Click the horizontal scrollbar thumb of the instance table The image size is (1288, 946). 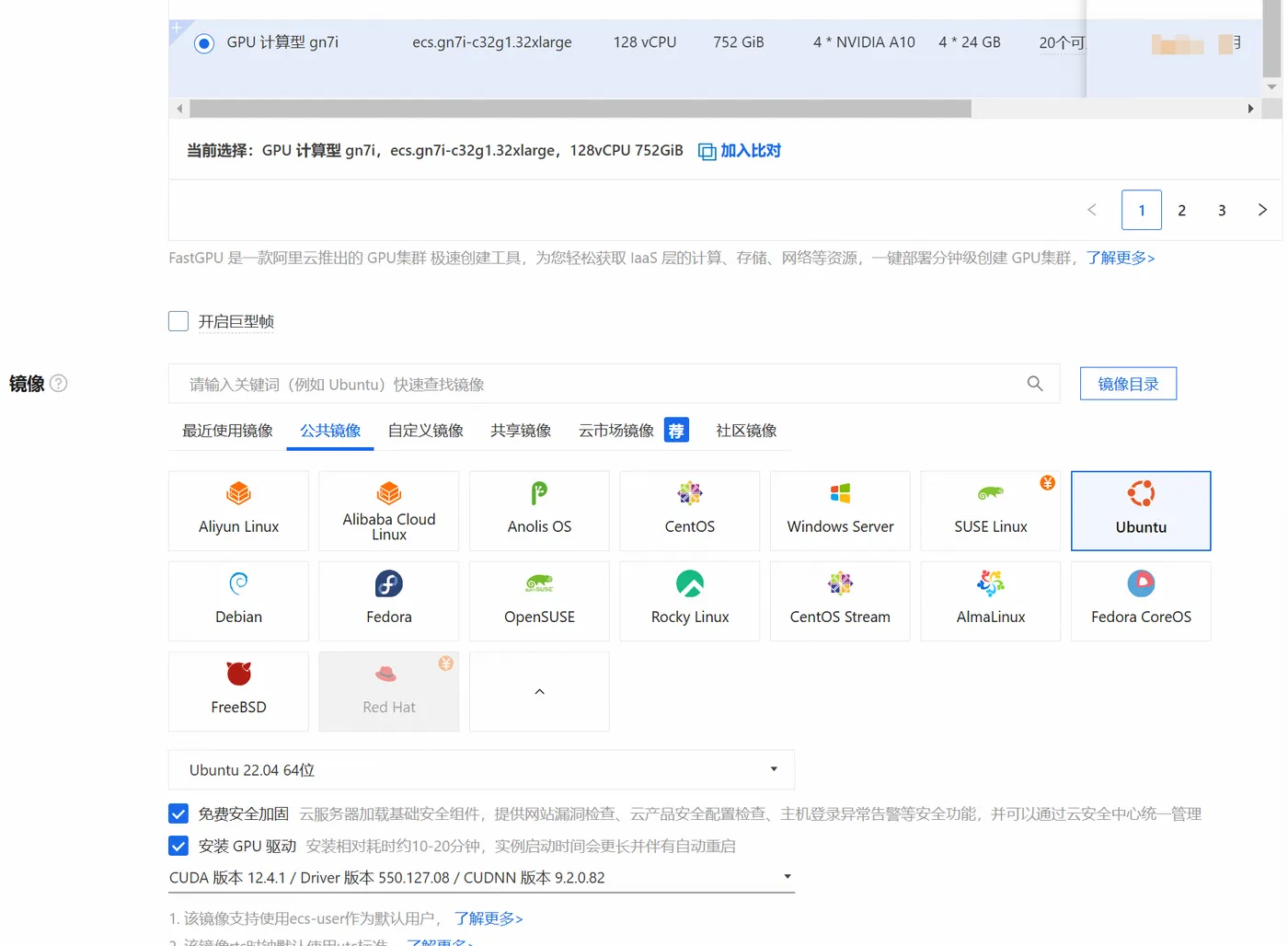580,109
